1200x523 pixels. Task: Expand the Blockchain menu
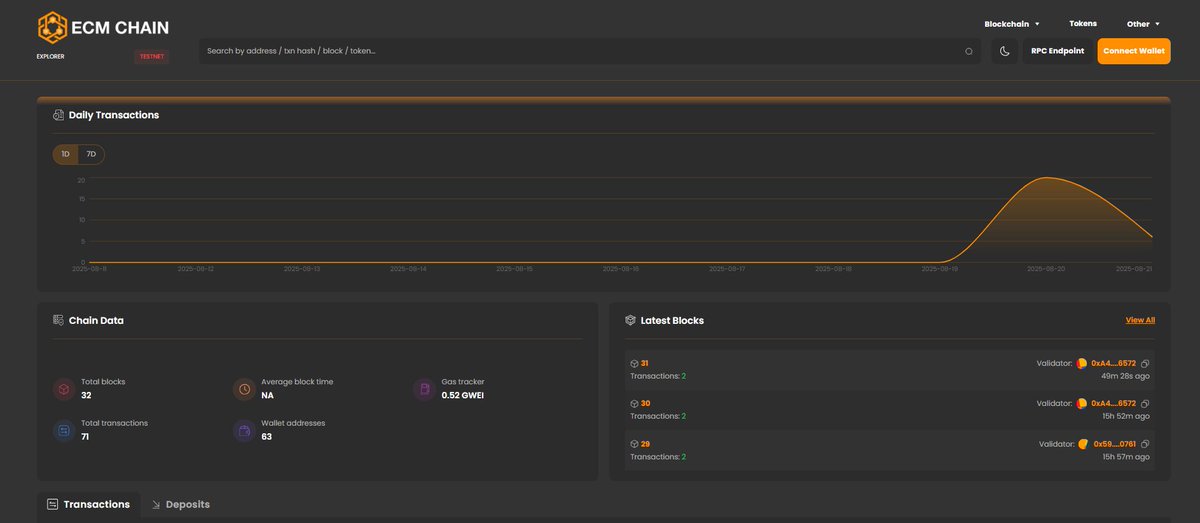click(x=1012, y=23)
